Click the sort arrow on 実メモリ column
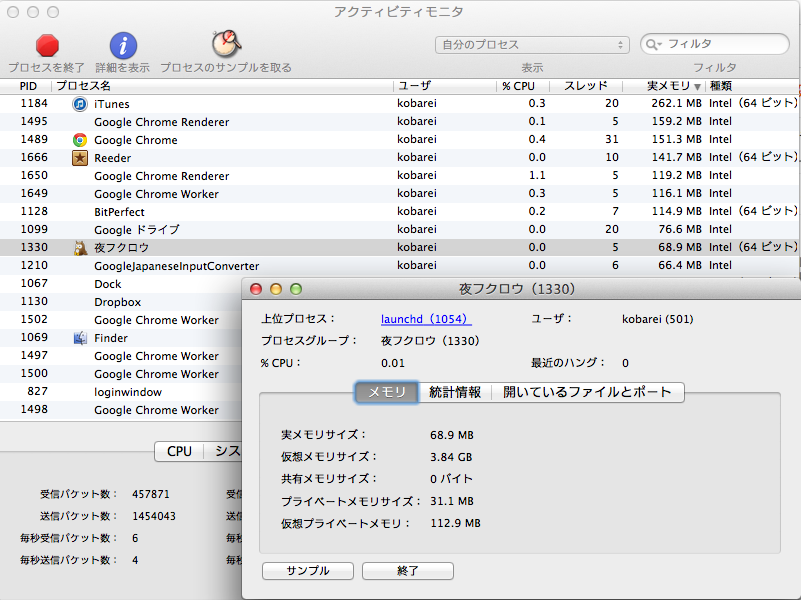 (x=697, y=87)
